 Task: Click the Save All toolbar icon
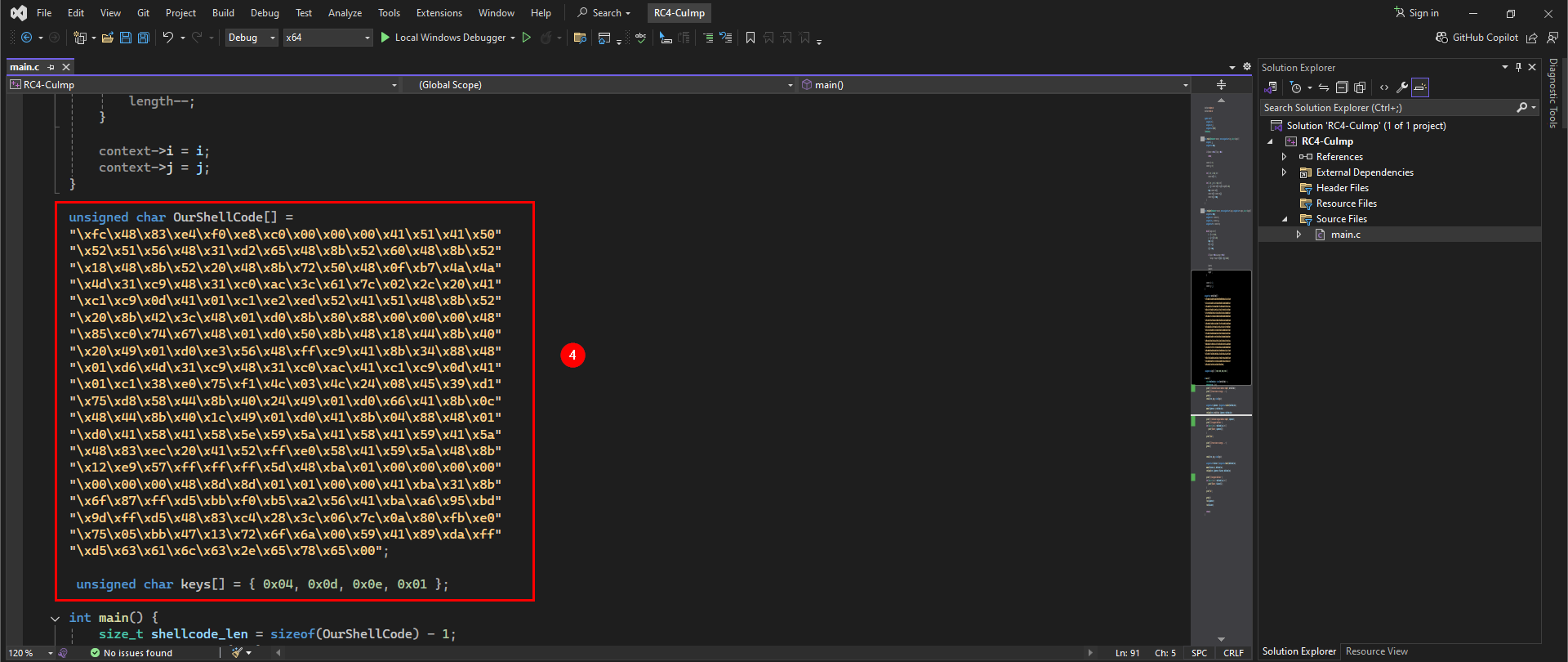(144, 38)
